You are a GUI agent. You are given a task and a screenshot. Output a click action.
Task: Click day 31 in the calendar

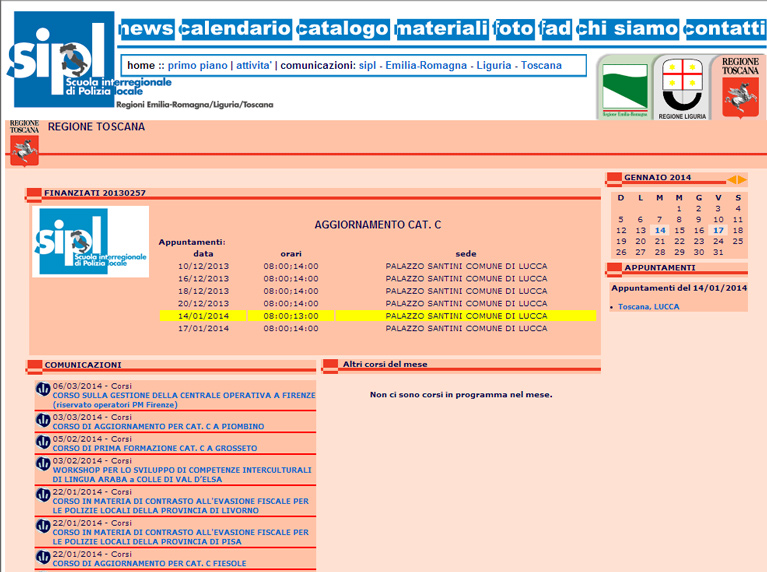click(718, 252)
